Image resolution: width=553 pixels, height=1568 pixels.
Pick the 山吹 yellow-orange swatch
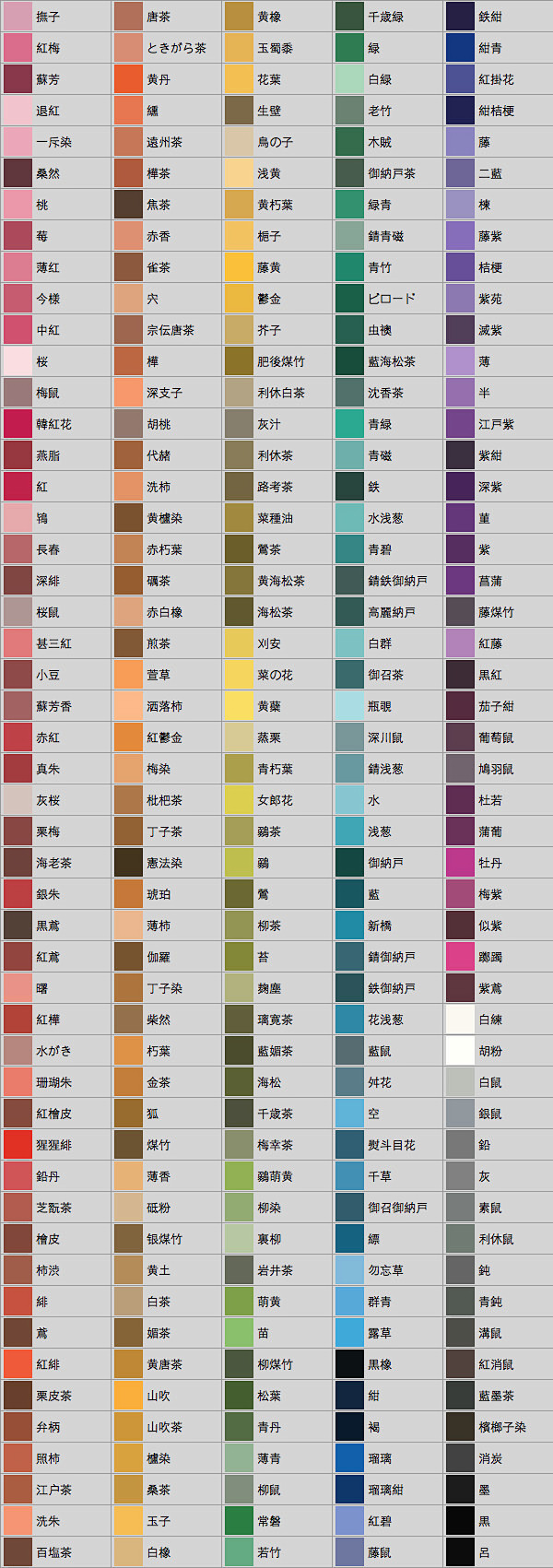[128, 1396]
